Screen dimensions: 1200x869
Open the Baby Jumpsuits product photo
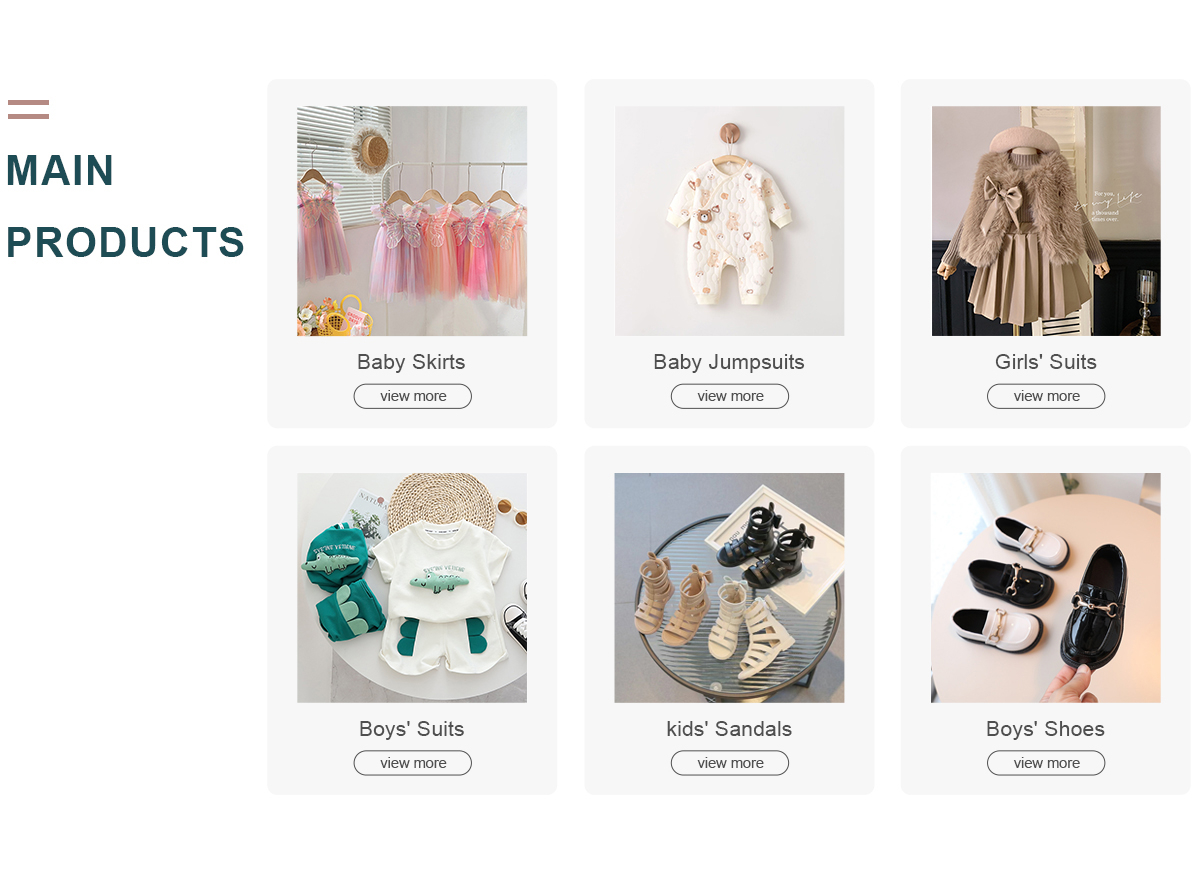coord(729,221)
